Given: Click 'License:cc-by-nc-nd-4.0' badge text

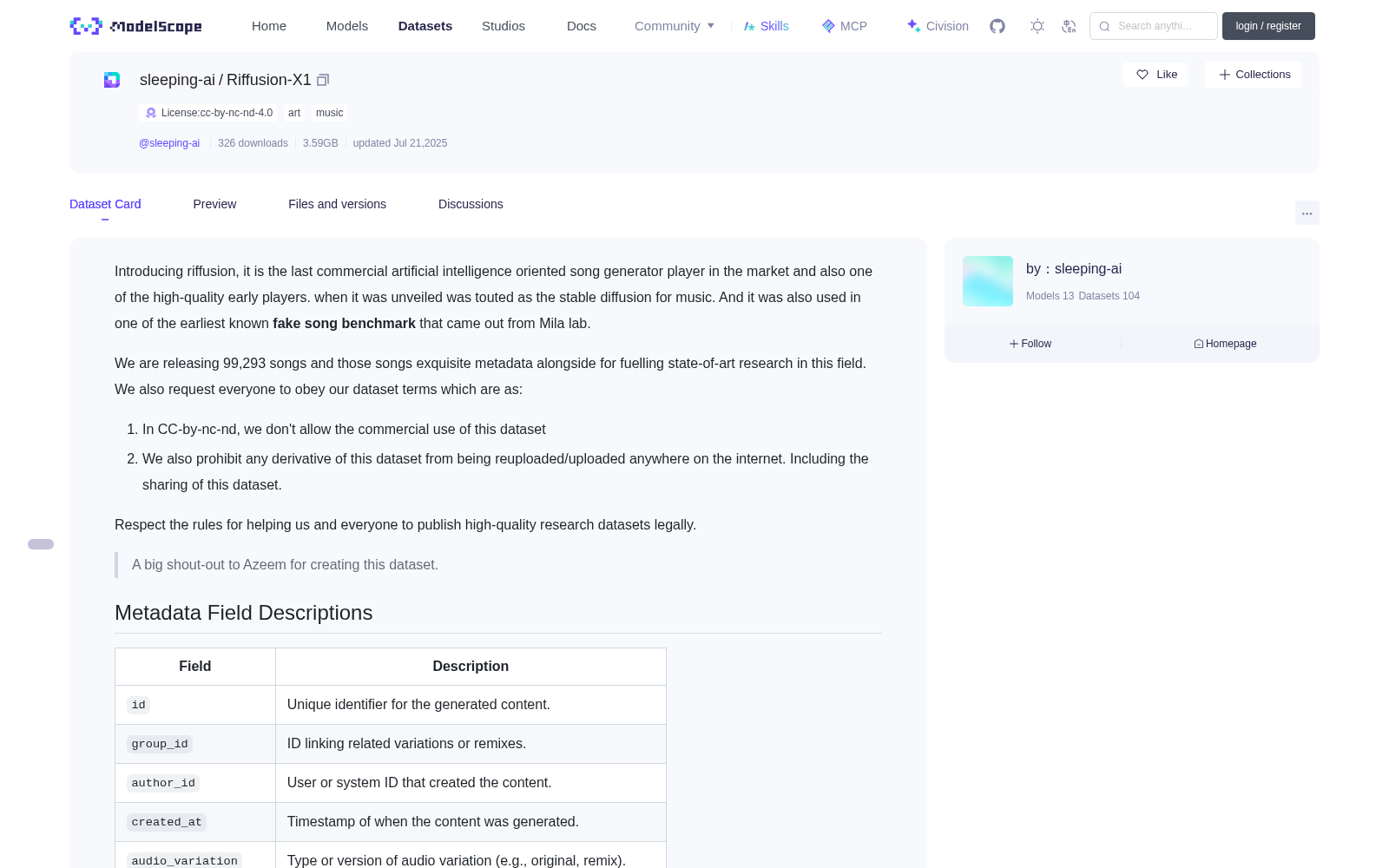Looking at the screenshot, I should point(217,113).
